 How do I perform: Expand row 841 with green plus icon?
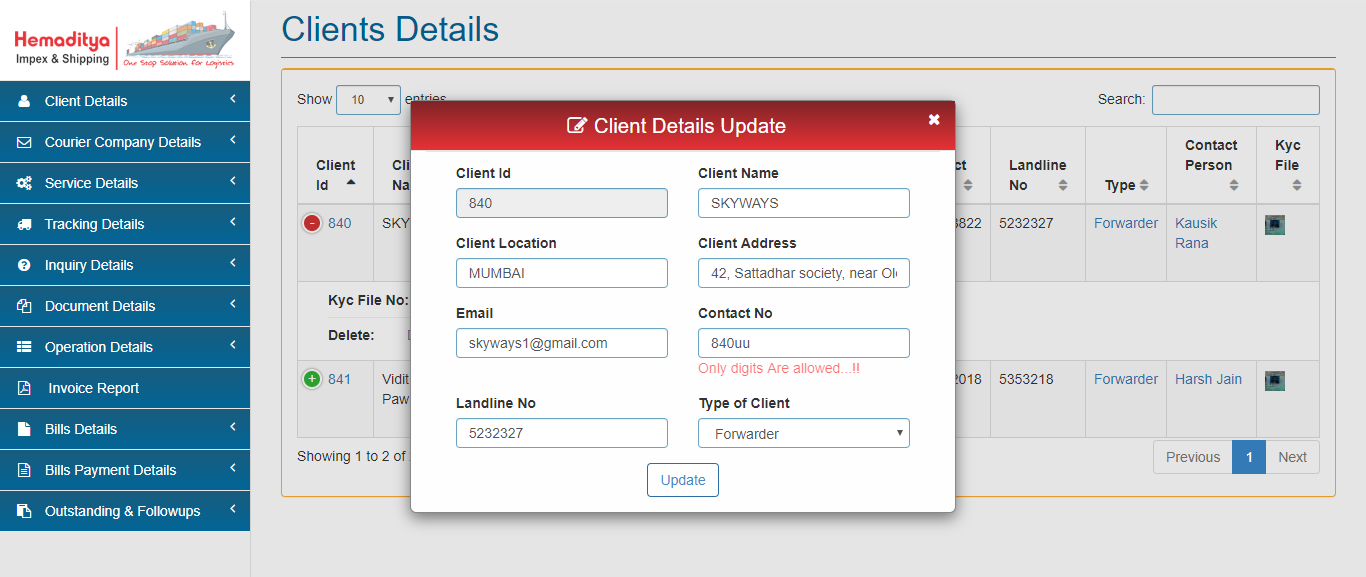pos(312,379)
